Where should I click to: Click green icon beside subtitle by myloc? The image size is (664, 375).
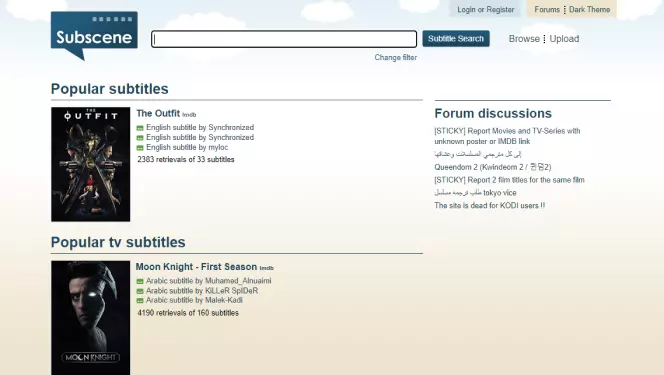click(140, 148)
